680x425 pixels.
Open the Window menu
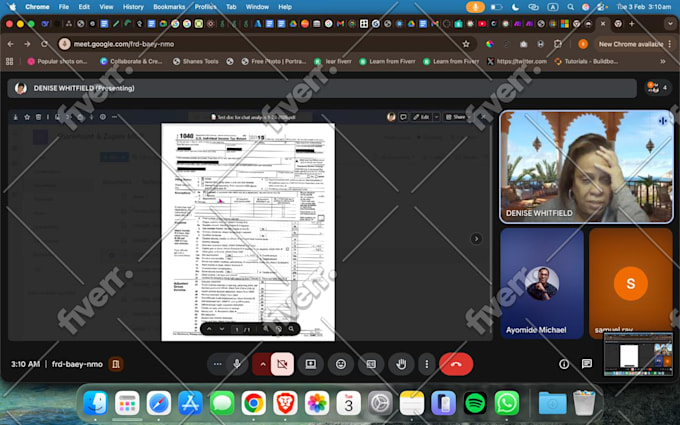(x=257, y=7)
